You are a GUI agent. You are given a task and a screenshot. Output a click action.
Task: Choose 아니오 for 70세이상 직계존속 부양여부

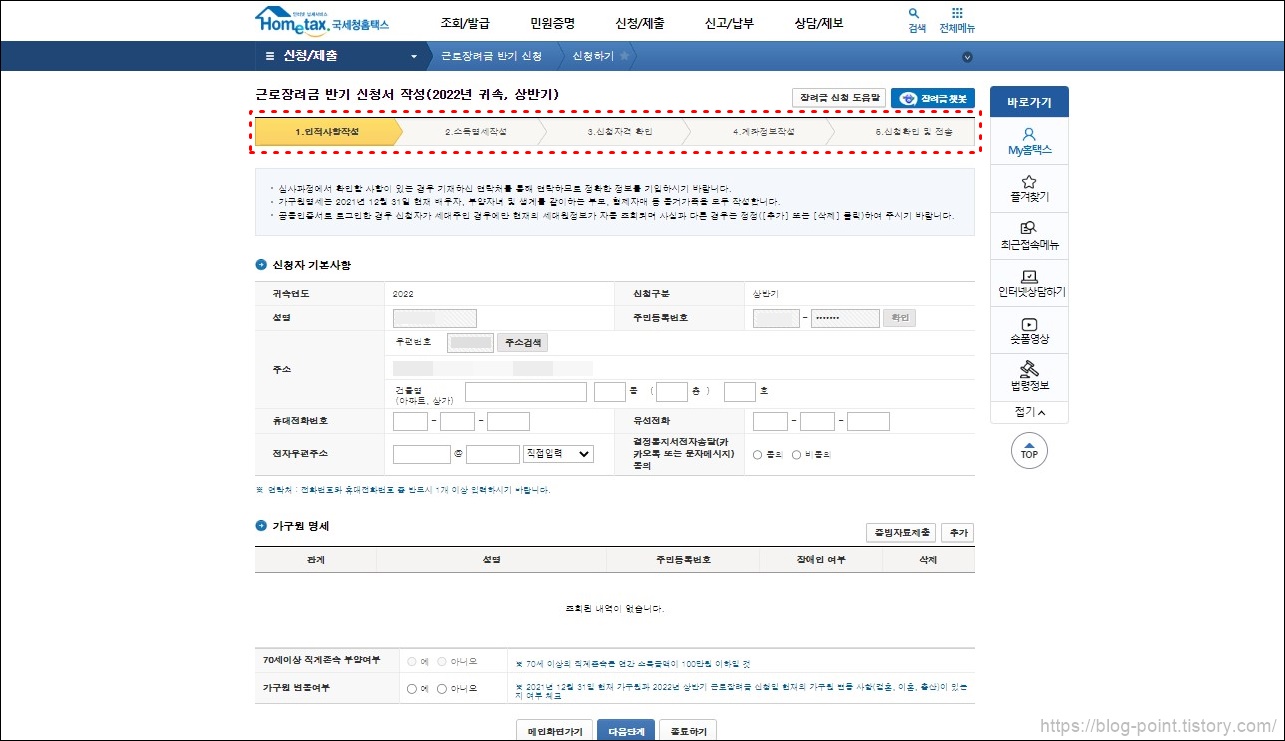pyautogui.click(x=442, y=661)
